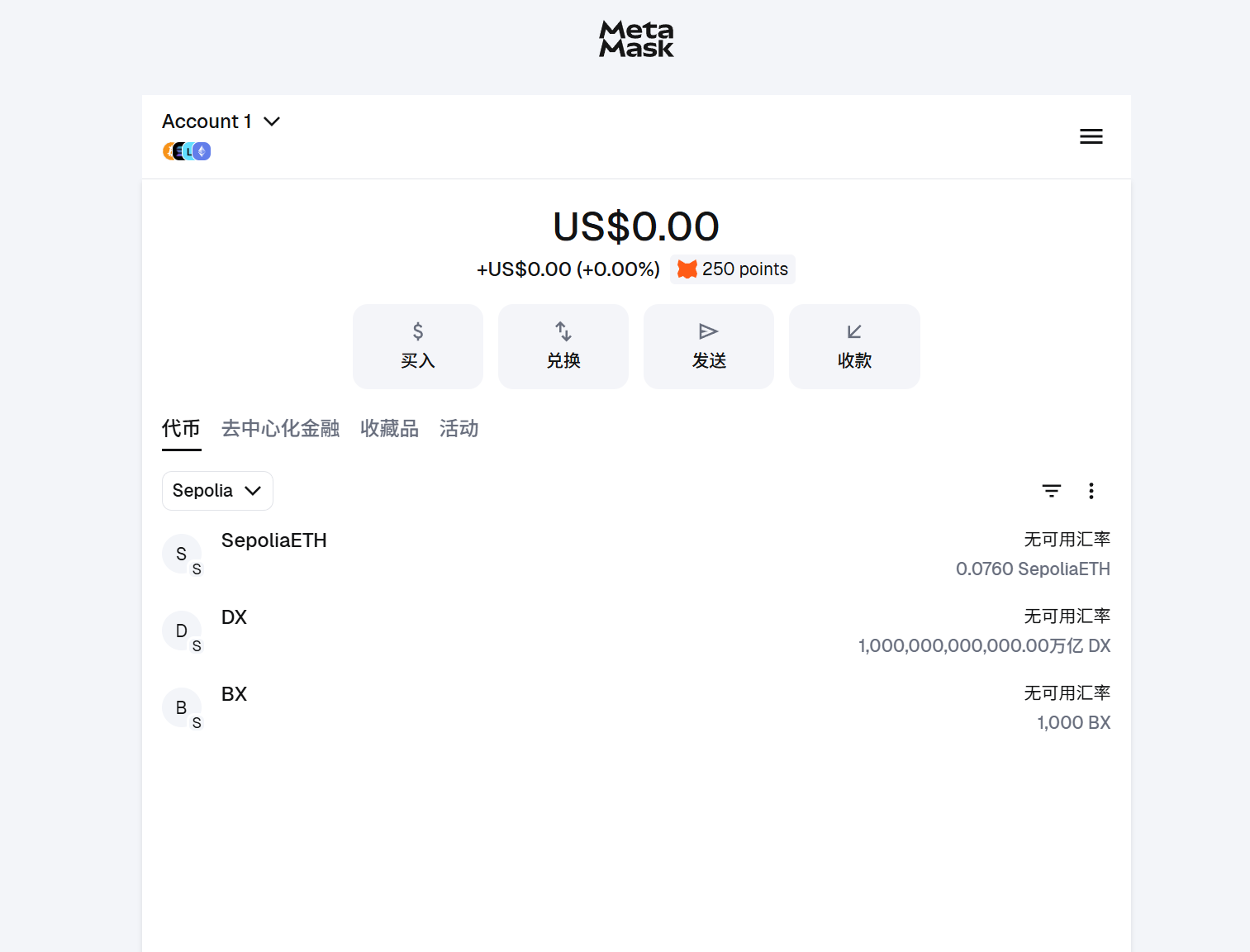Click the MetaMask logo at top
The width and height of the screenshot is (1250, 952).
[636, 39]
